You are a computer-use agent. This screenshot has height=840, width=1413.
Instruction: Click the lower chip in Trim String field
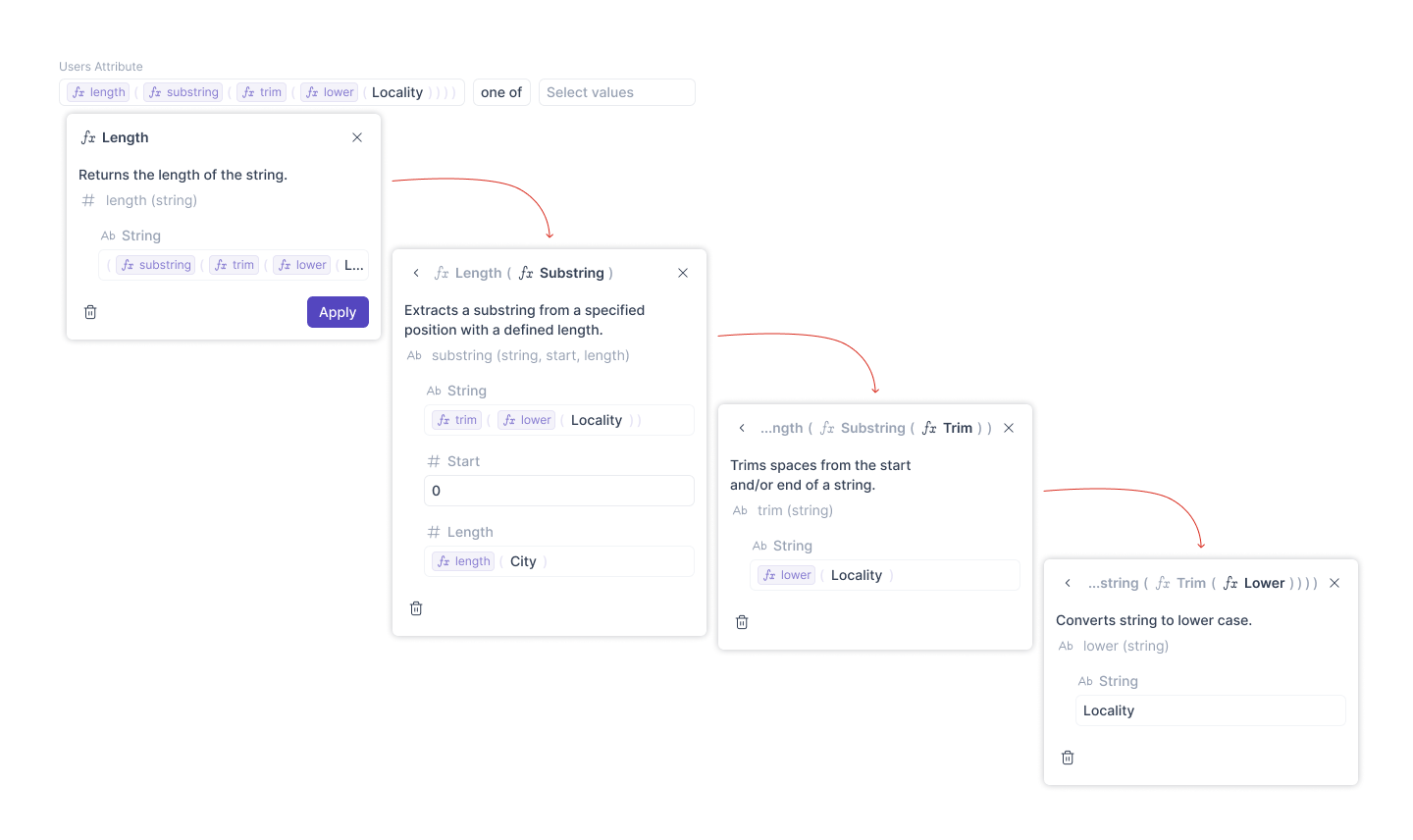[x=787, y=575]
